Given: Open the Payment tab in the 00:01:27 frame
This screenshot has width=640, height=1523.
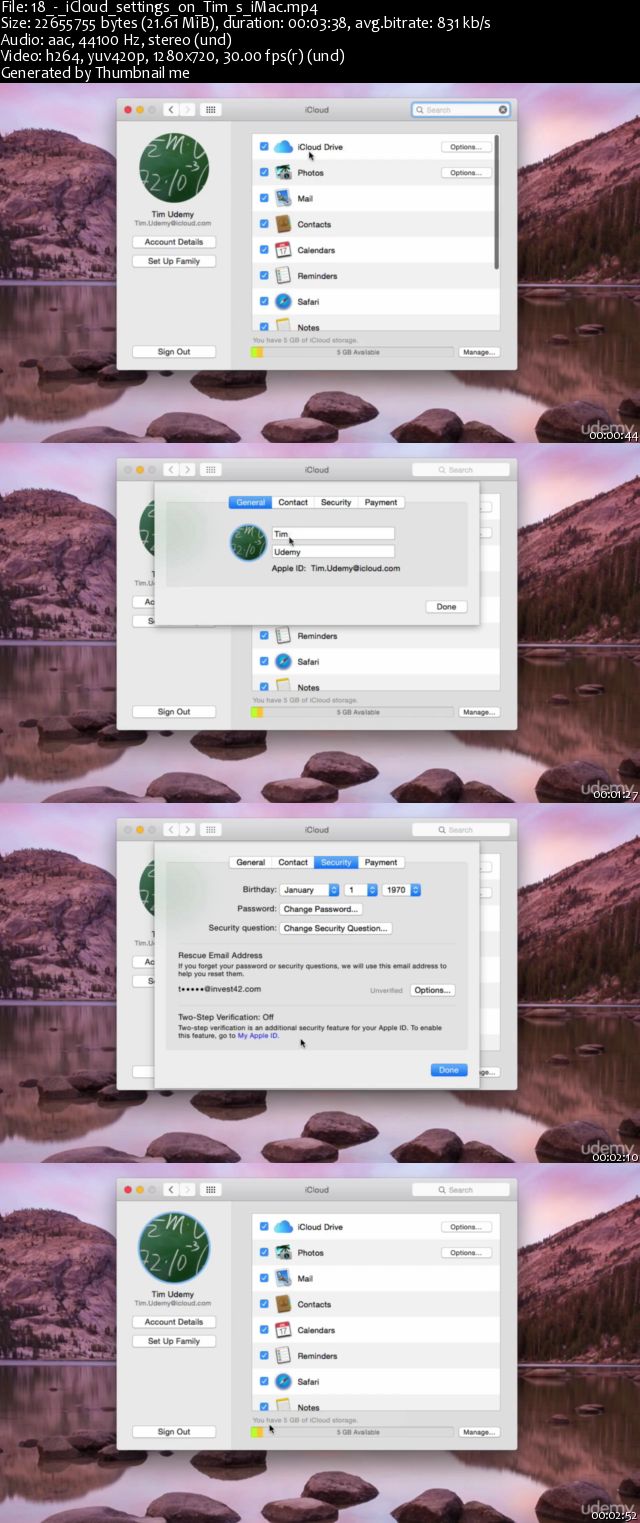Looking at the screenshot, I should click(381, 502).
